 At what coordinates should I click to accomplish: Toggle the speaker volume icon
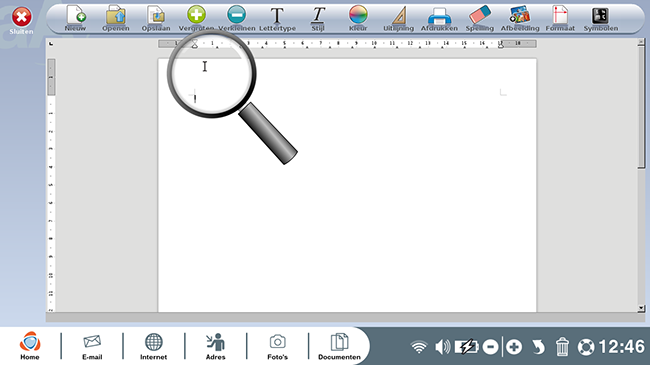click(x=443, y=347)
